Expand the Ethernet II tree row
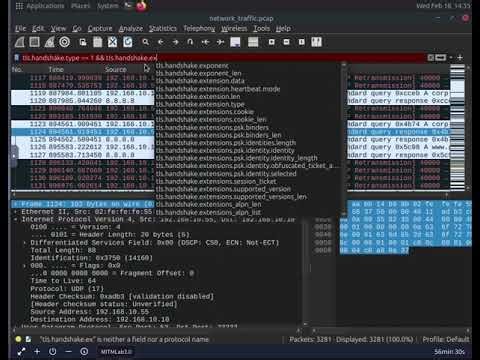Screen dimensions: 480x360 click(x=15, y=212)
